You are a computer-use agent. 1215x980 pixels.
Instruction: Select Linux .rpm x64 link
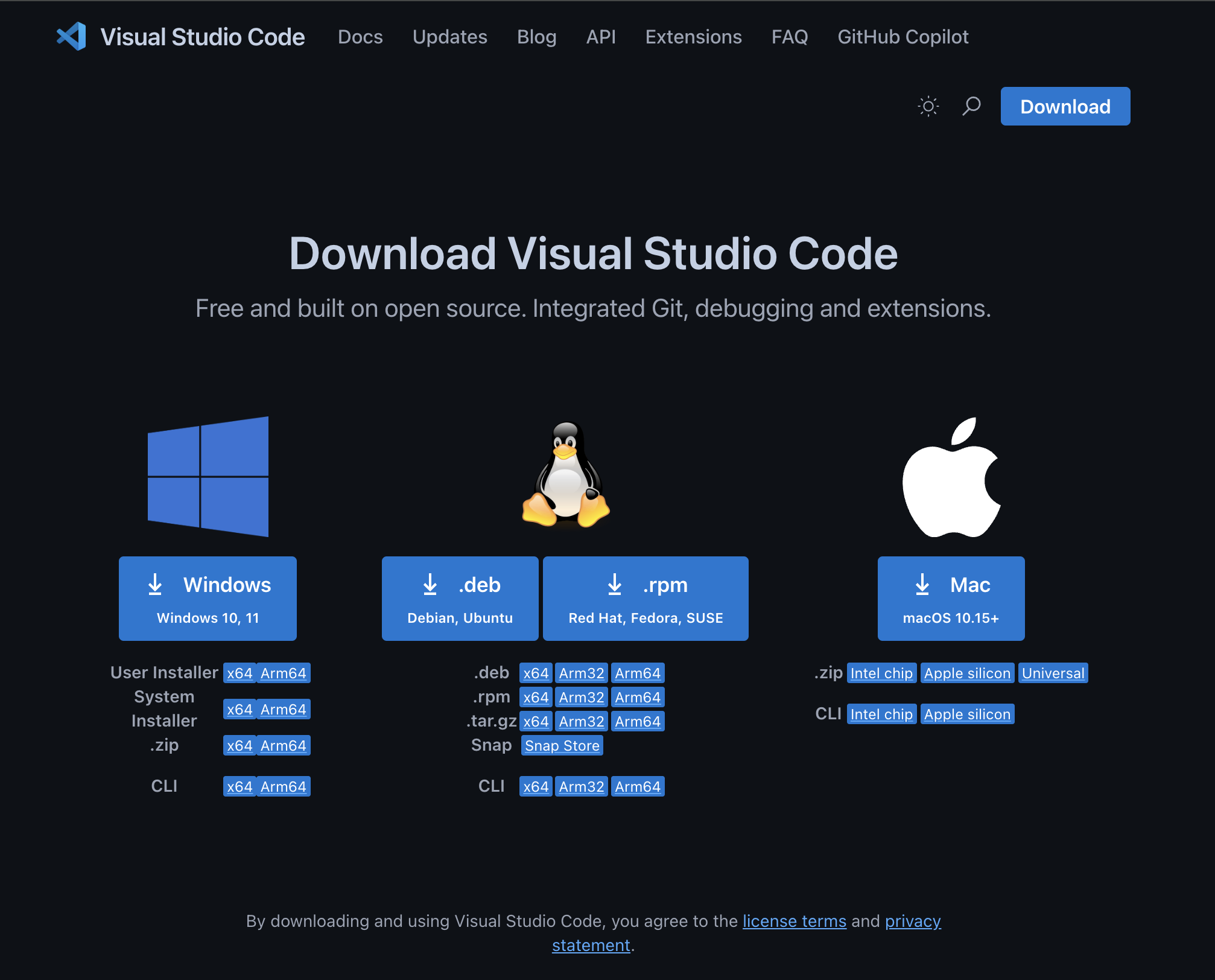(x=536, y=697)
